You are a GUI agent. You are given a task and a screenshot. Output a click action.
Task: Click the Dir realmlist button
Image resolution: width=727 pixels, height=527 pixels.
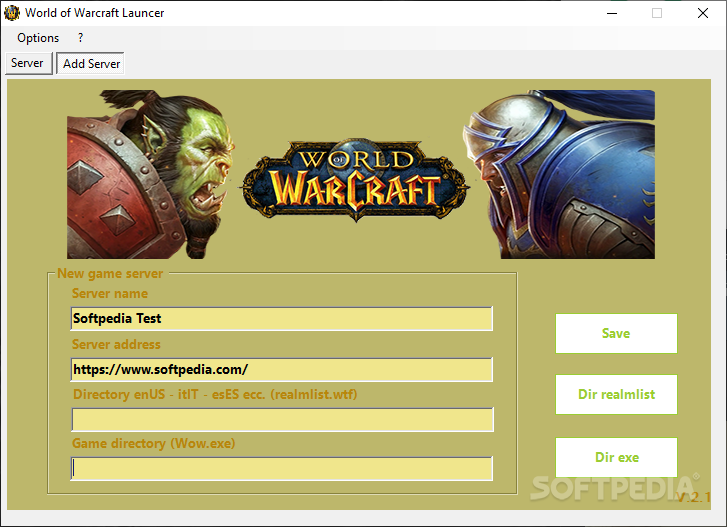616,394
